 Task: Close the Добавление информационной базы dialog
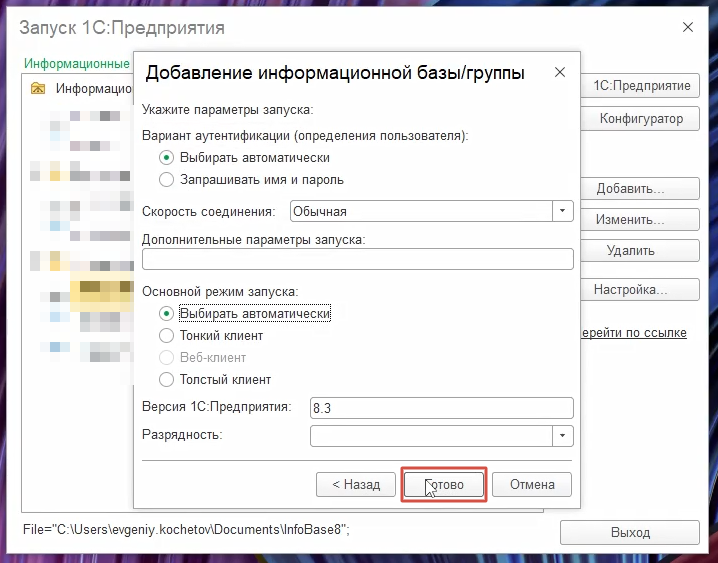[560, 73]
